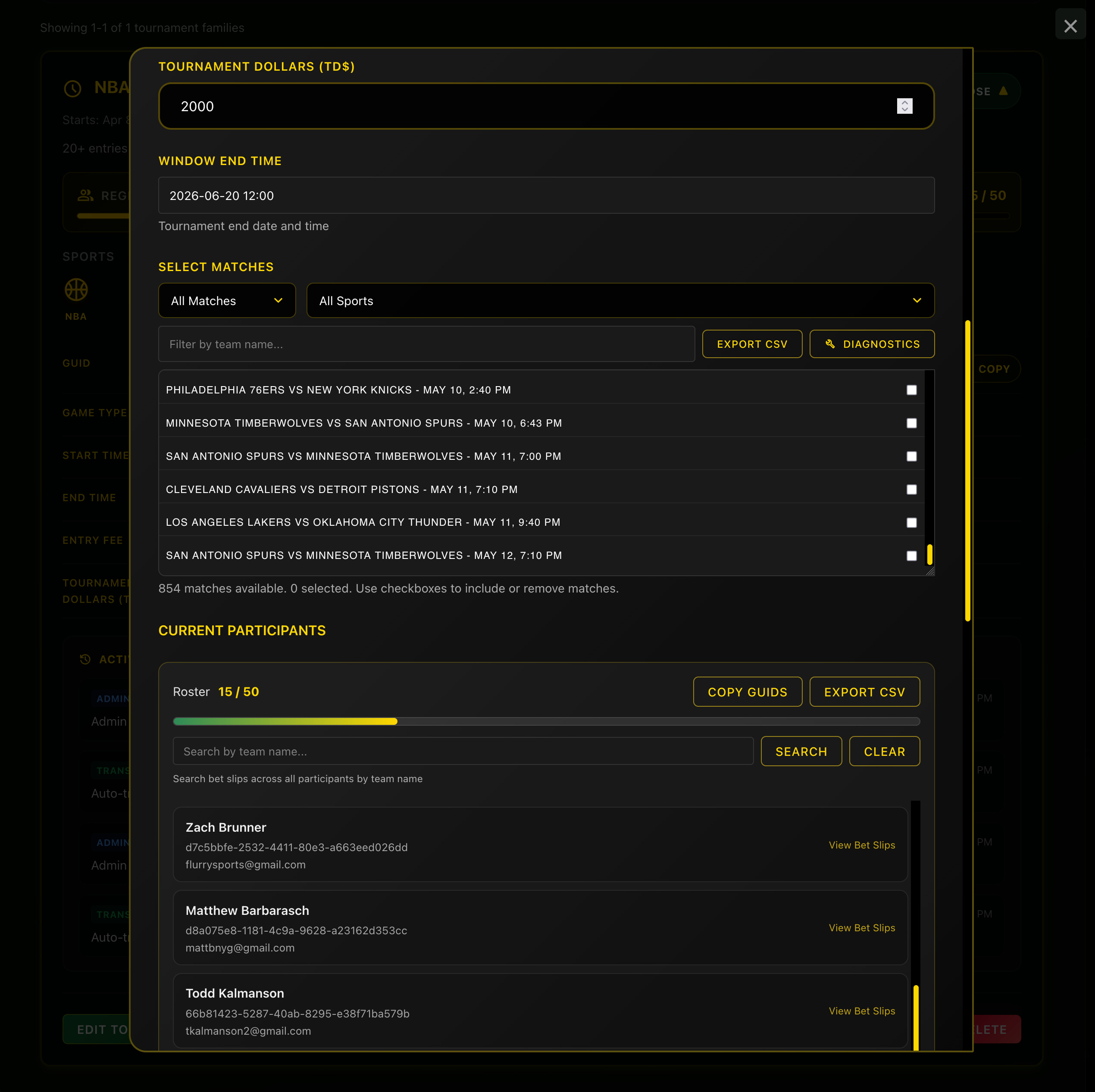The height and width of the screenshot is (1092, 1095).
Task: Click Matthew Barbarasch's GUID text
Action: tap(297, 930)
